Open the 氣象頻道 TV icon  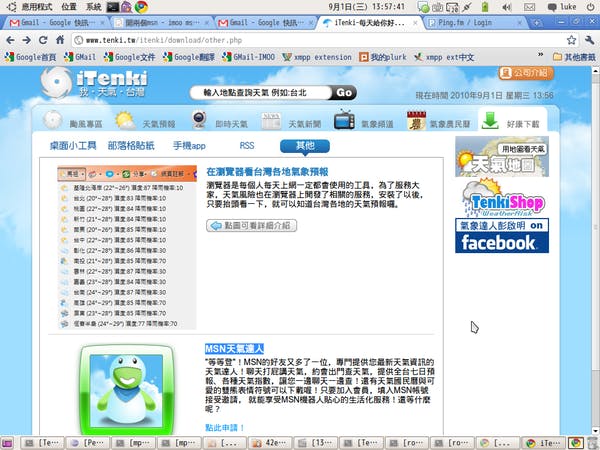point(345,121)
